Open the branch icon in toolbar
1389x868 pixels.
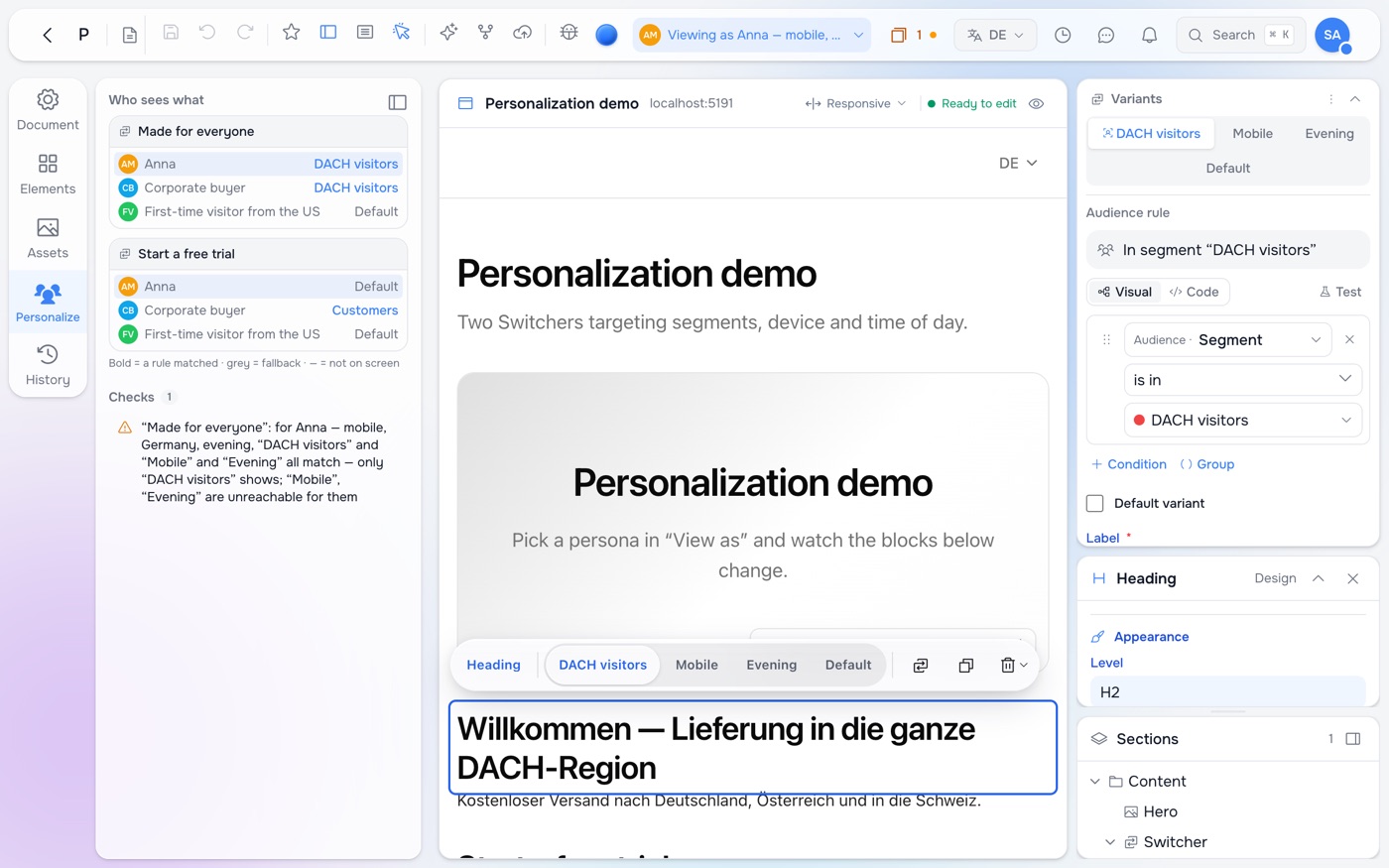pos(485,33)
